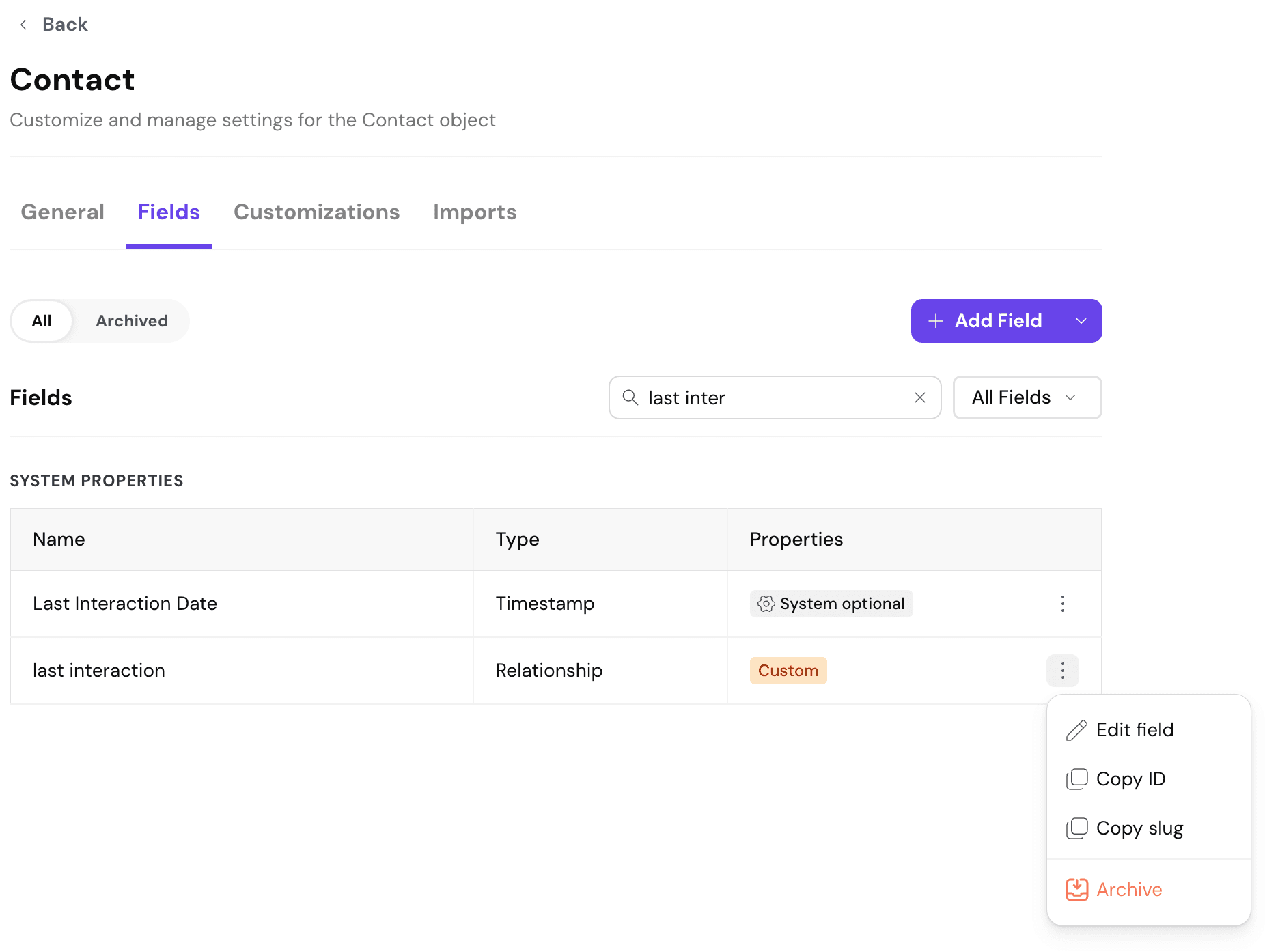Screen dimensions: 1265x952
Task: Click the System optional badge
Action: click(x=831, y=604)
